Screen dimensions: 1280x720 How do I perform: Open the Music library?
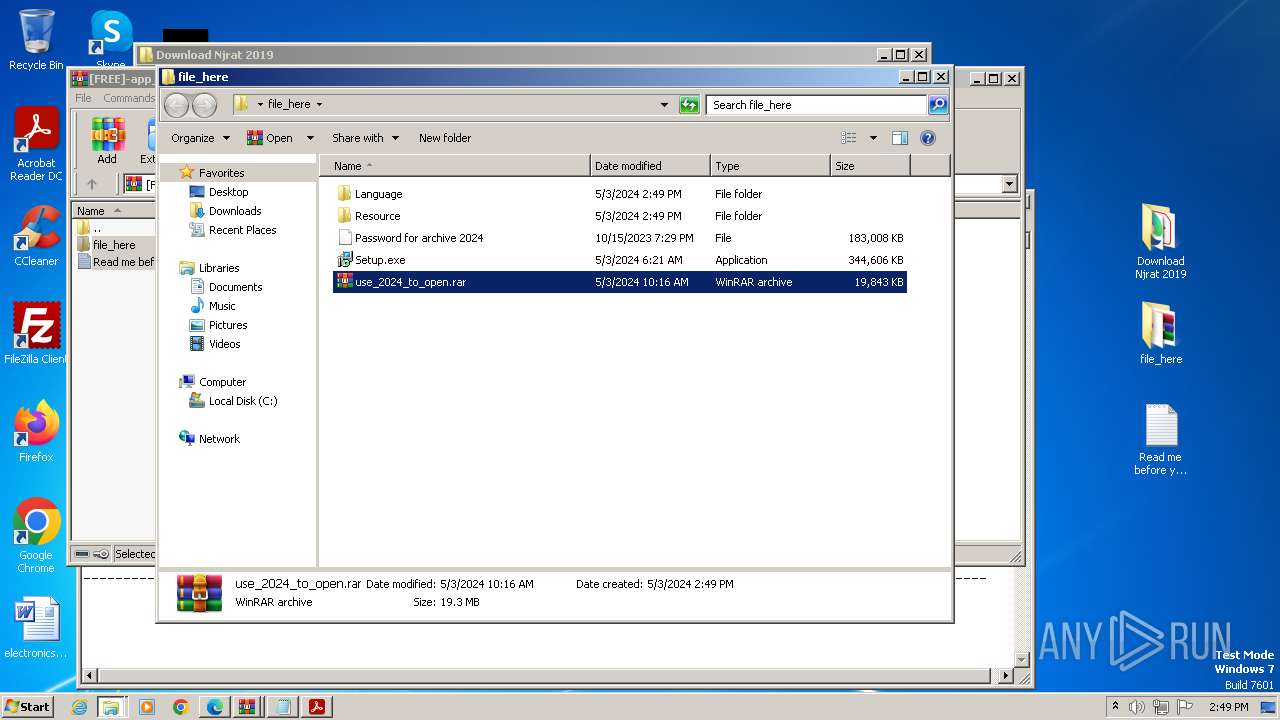click(x=222, y=306)
